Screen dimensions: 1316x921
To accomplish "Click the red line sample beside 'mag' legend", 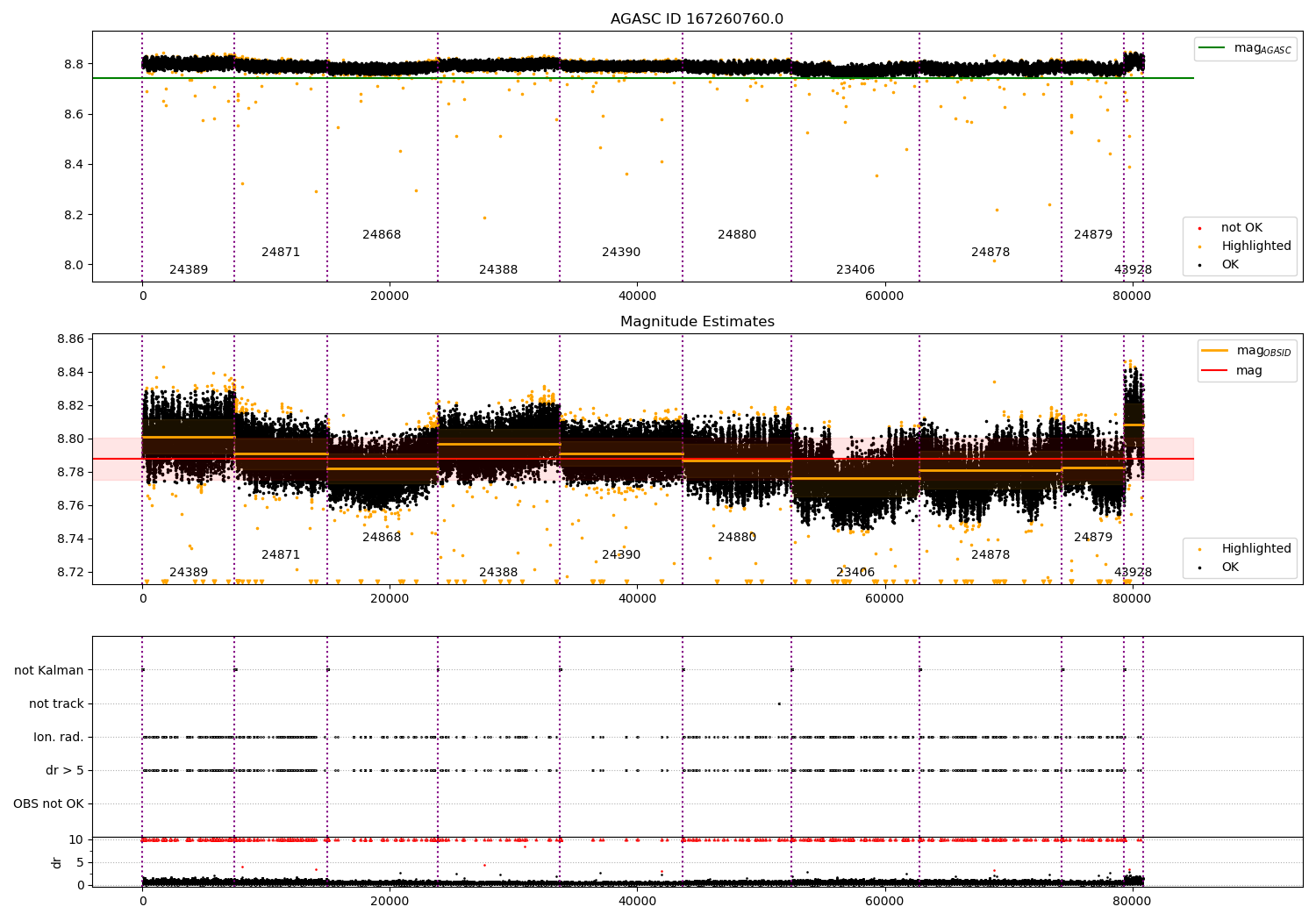I will [x=1215, y=370].
